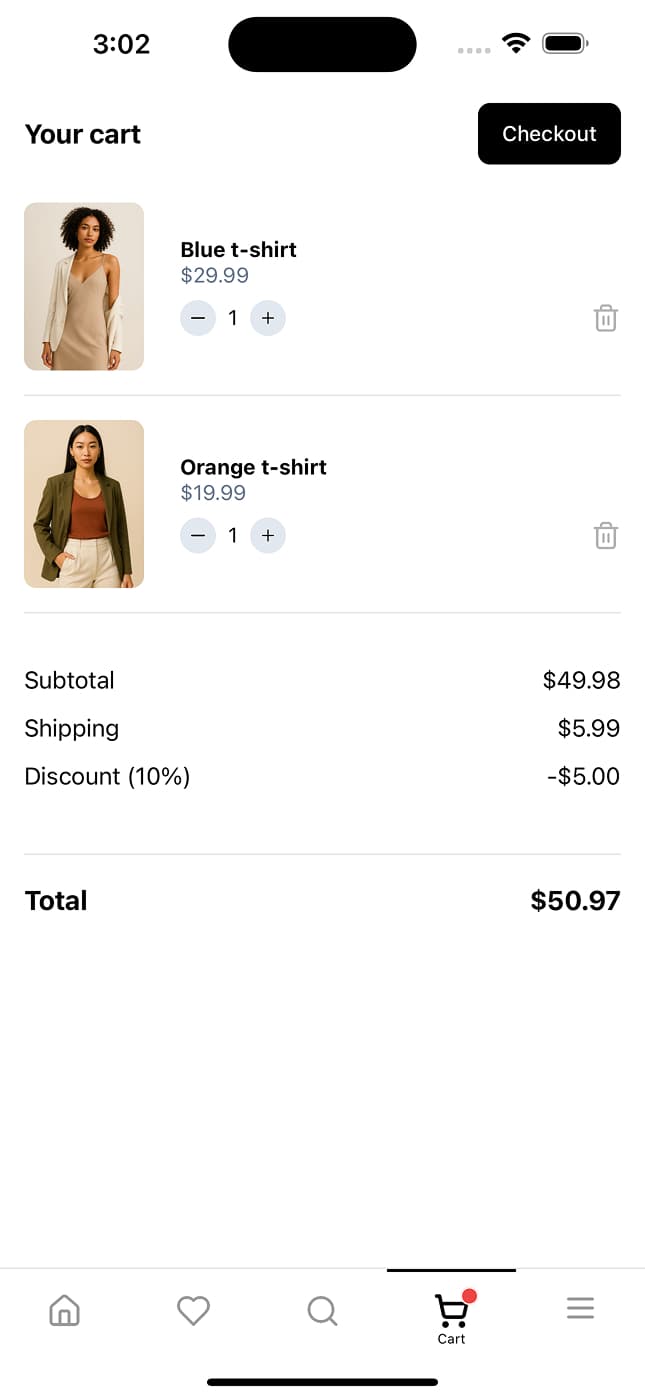Increase quantity of Blue t-shirt
Image resolution: width=645 pixels, height=1398 pixels.
(x=267, y=318)
